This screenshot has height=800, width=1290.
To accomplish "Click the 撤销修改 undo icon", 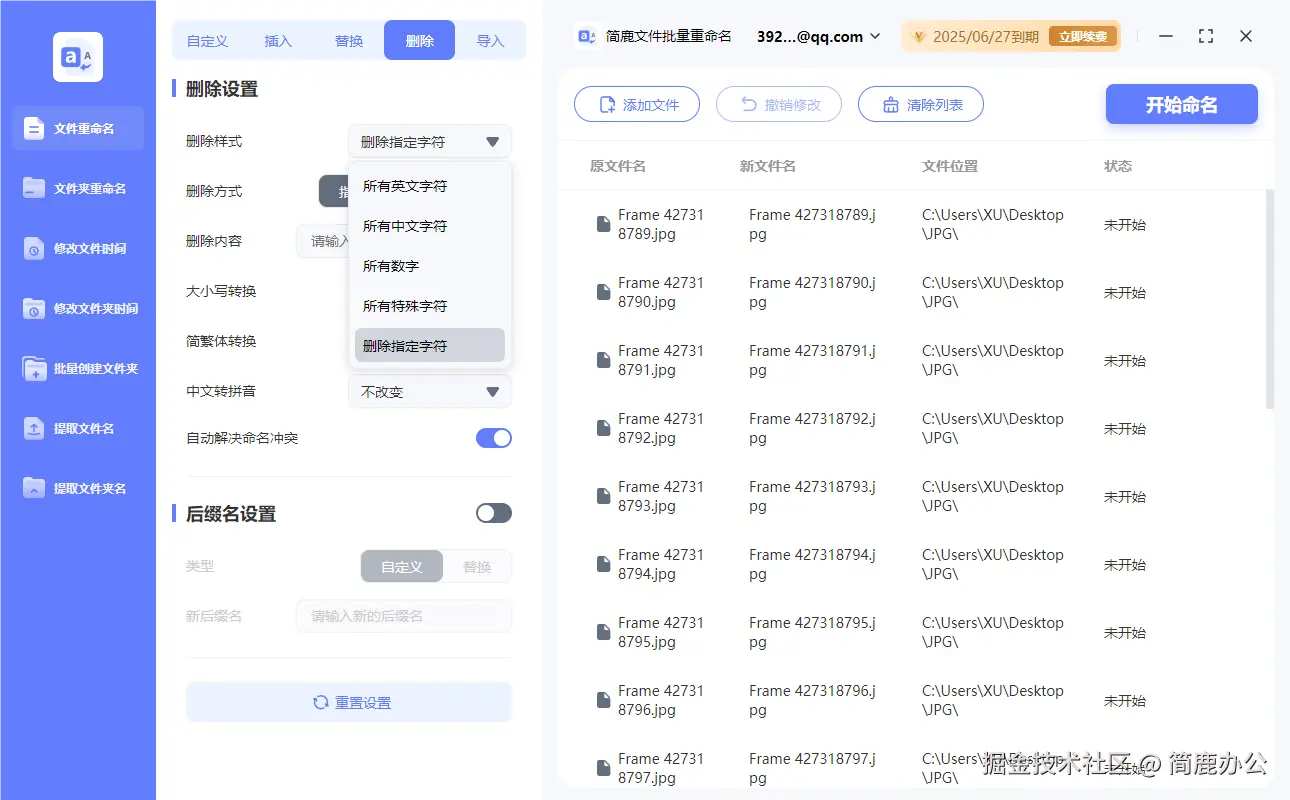I will tap(747, 103).
